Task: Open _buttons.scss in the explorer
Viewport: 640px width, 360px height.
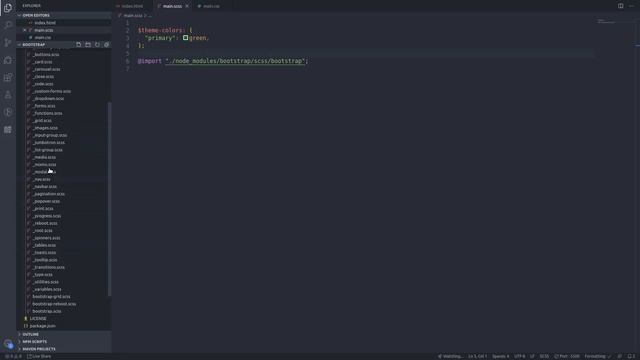Action: coord(46,55)
